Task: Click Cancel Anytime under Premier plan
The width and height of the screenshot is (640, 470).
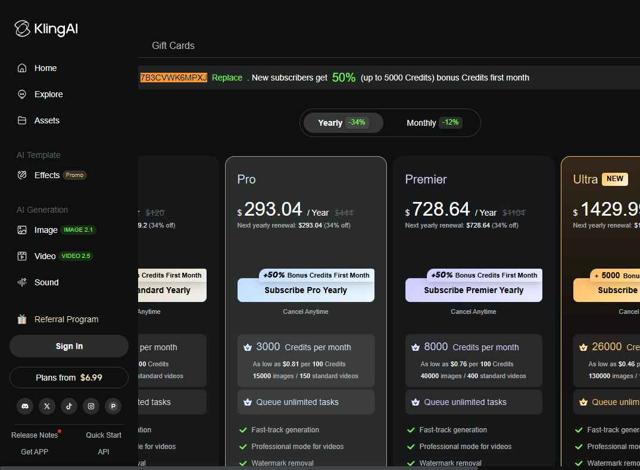Action: 473,312
